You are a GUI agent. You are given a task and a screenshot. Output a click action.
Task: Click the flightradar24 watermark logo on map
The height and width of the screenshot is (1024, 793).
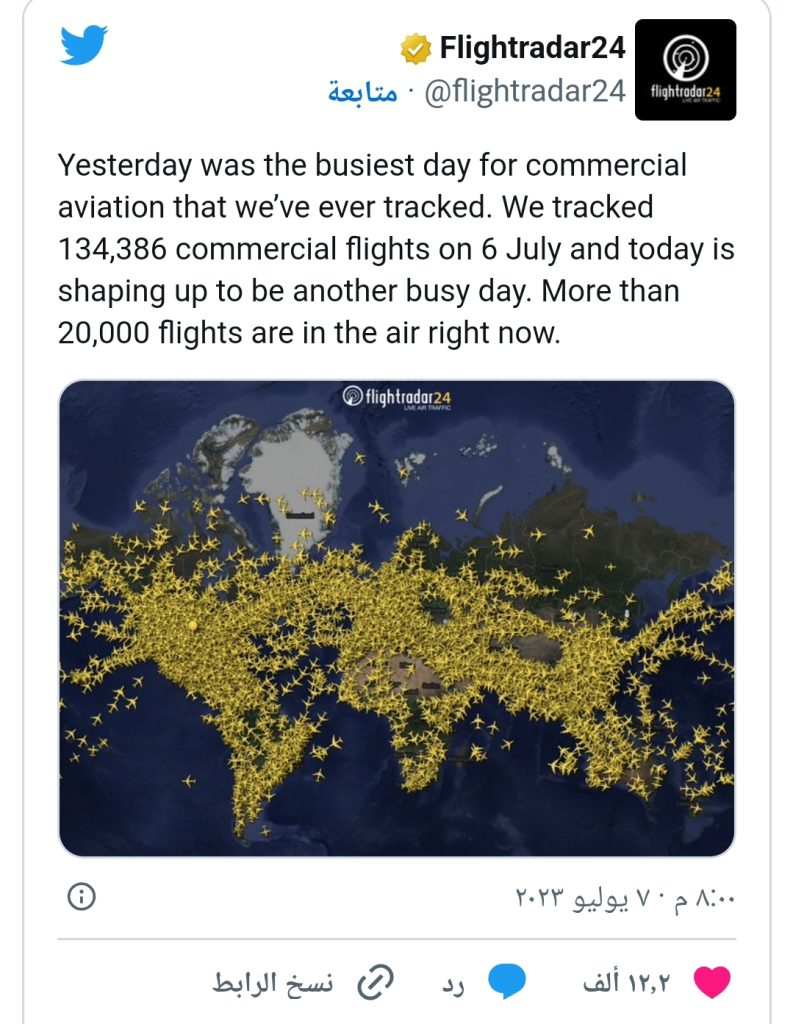(396, 397)
